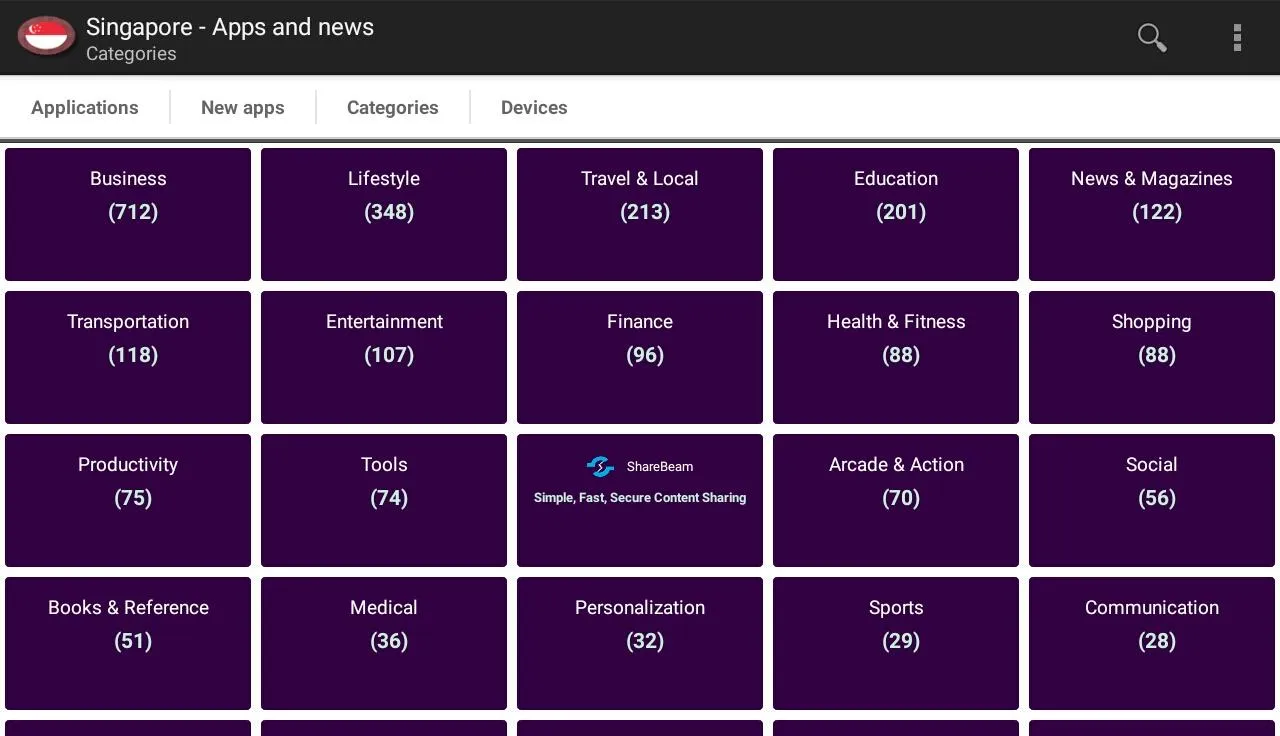This screenshot has width=1280, height=736.
Task: Open the three-dot overflow menu
Action: click(x=1237, y=38)
